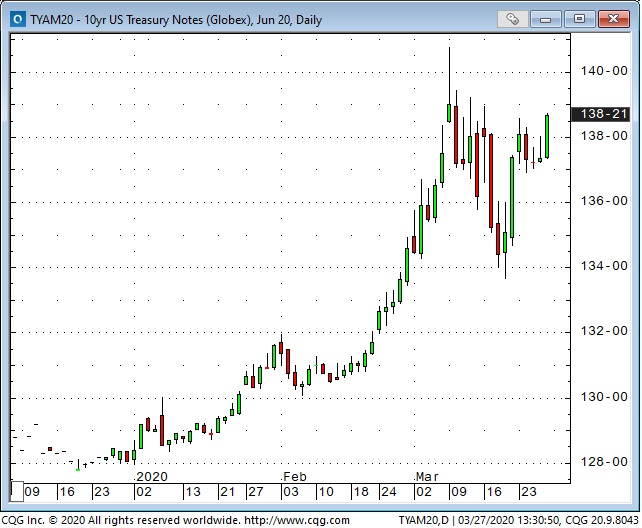Click the 2020 year label on time axis
Image resolution: width=642 pixels, height=528 pixels.
151,477
